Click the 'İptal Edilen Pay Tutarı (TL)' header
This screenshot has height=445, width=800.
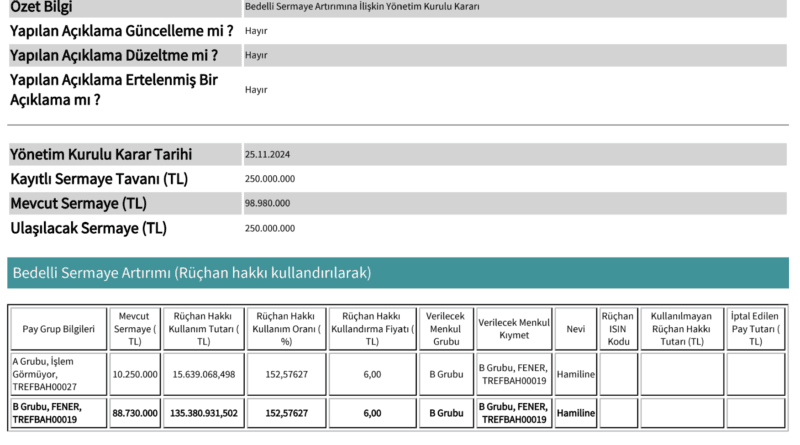[x=756, y=329]
